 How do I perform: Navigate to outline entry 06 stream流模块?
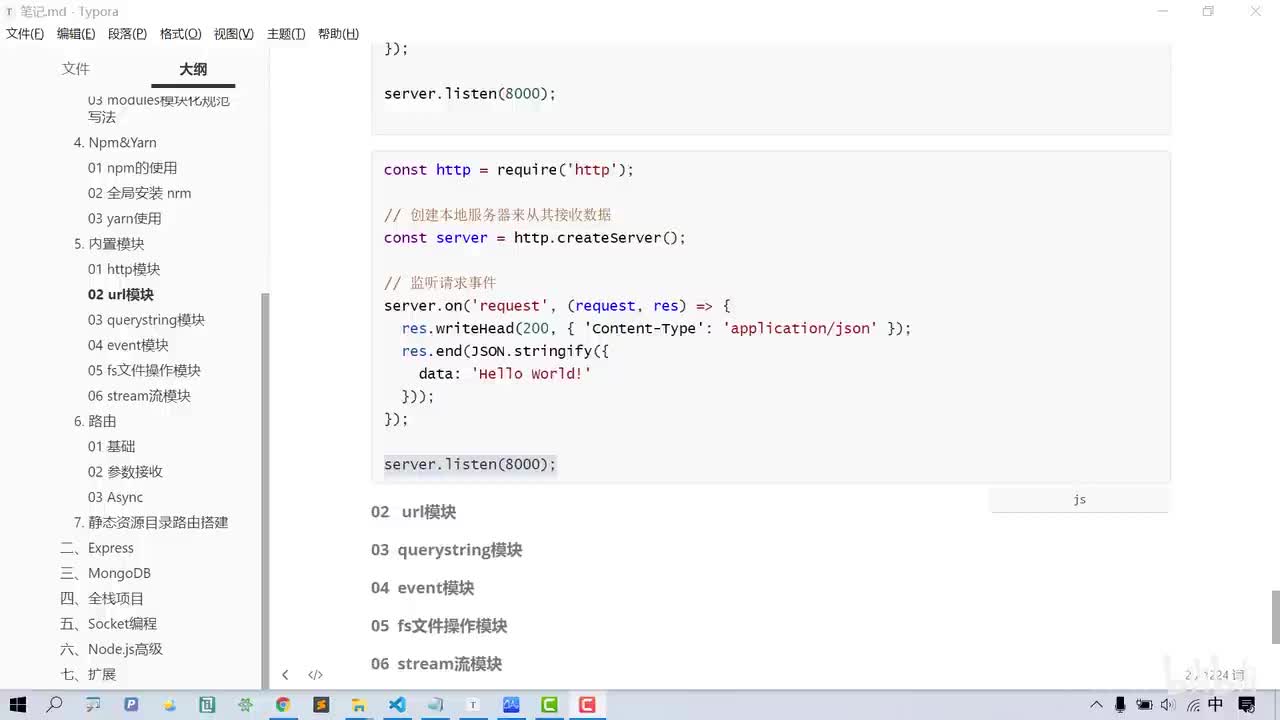139,396
